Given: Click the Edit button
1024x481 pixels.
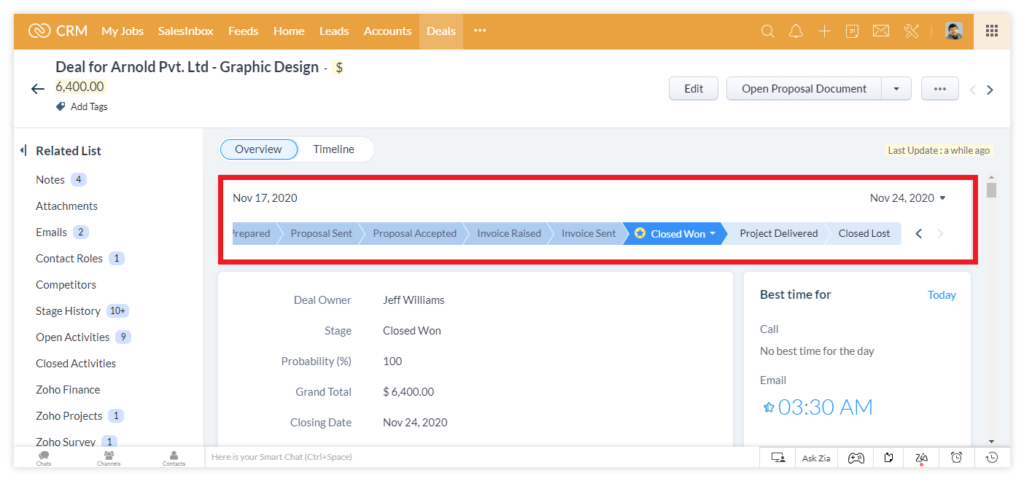Looking at the screenshot, I should 693,89.
